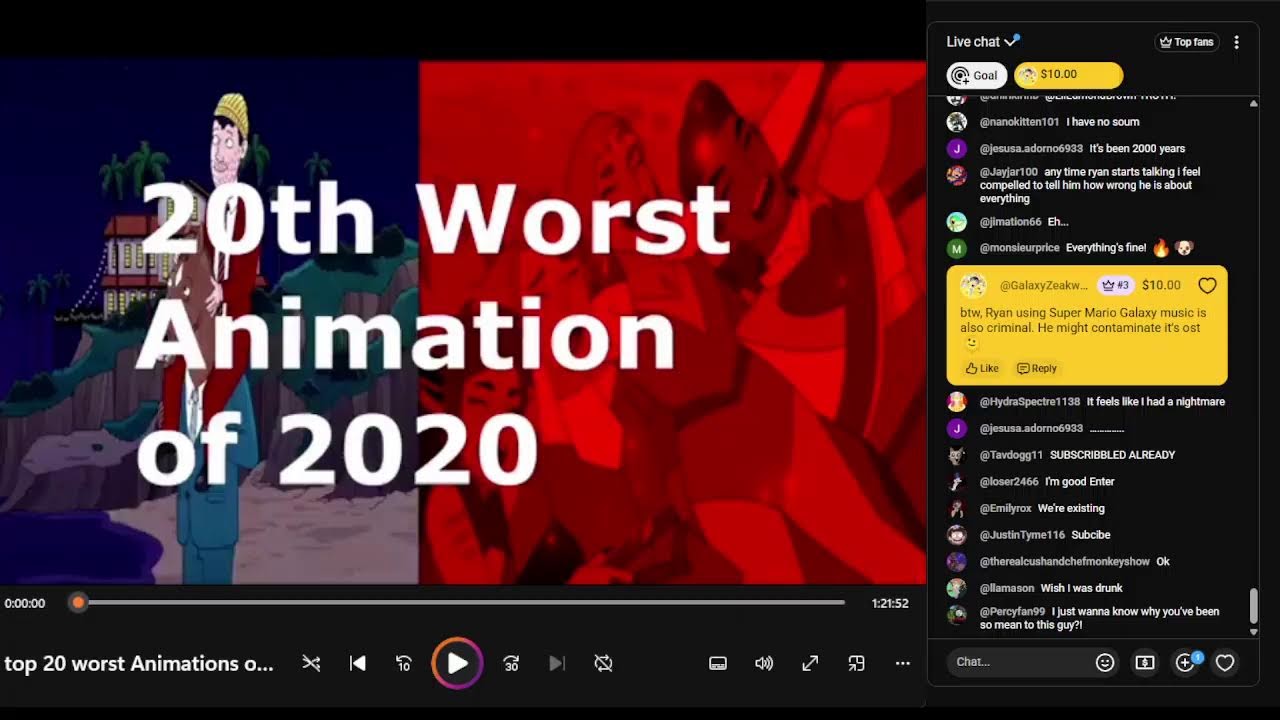Viewport: 1280px width, 720px height.
Task: Click the video title 'top 20 worst Animations'
Action: 139,663
